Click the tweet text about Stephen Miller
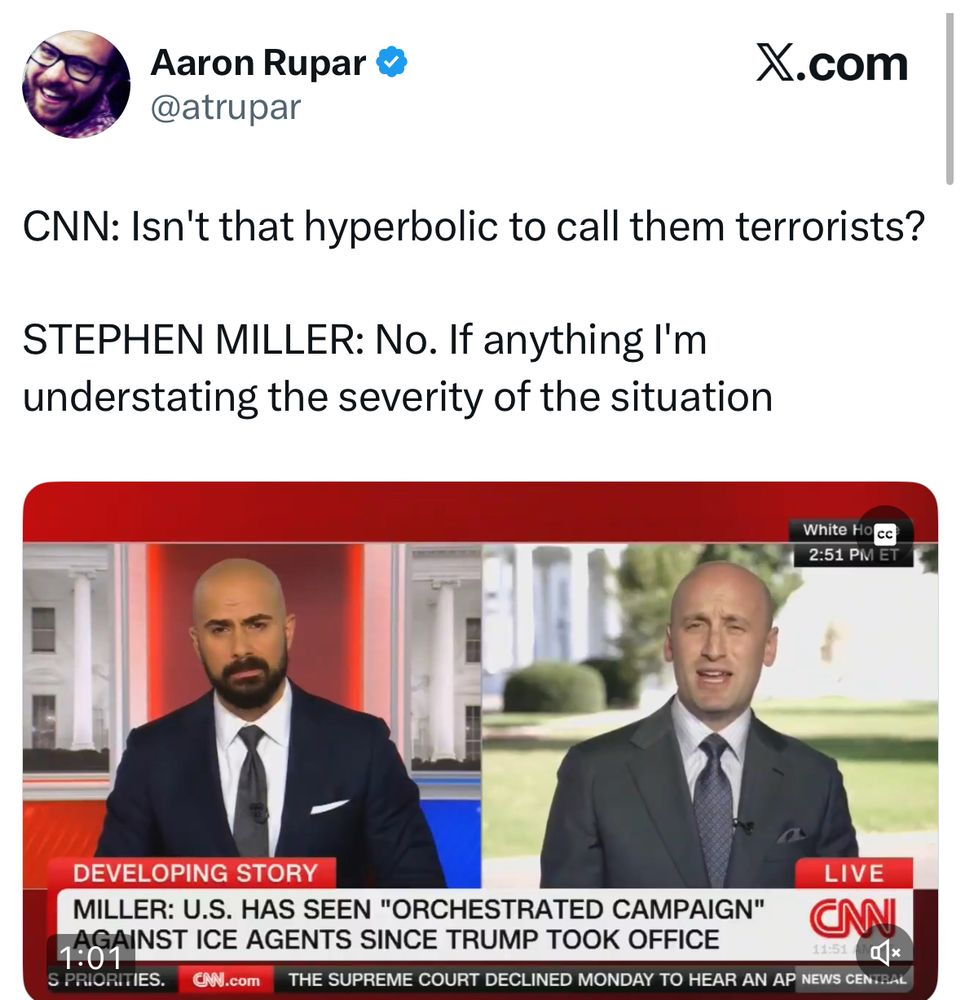Image resolution: width=961 pixels, height=1000 pixels. [397, 368]
